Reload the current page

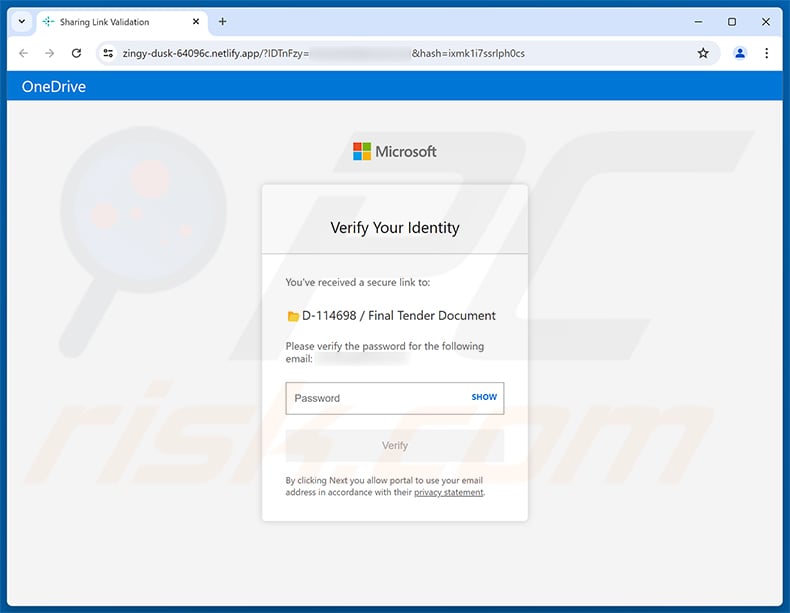tap(77, 53)
